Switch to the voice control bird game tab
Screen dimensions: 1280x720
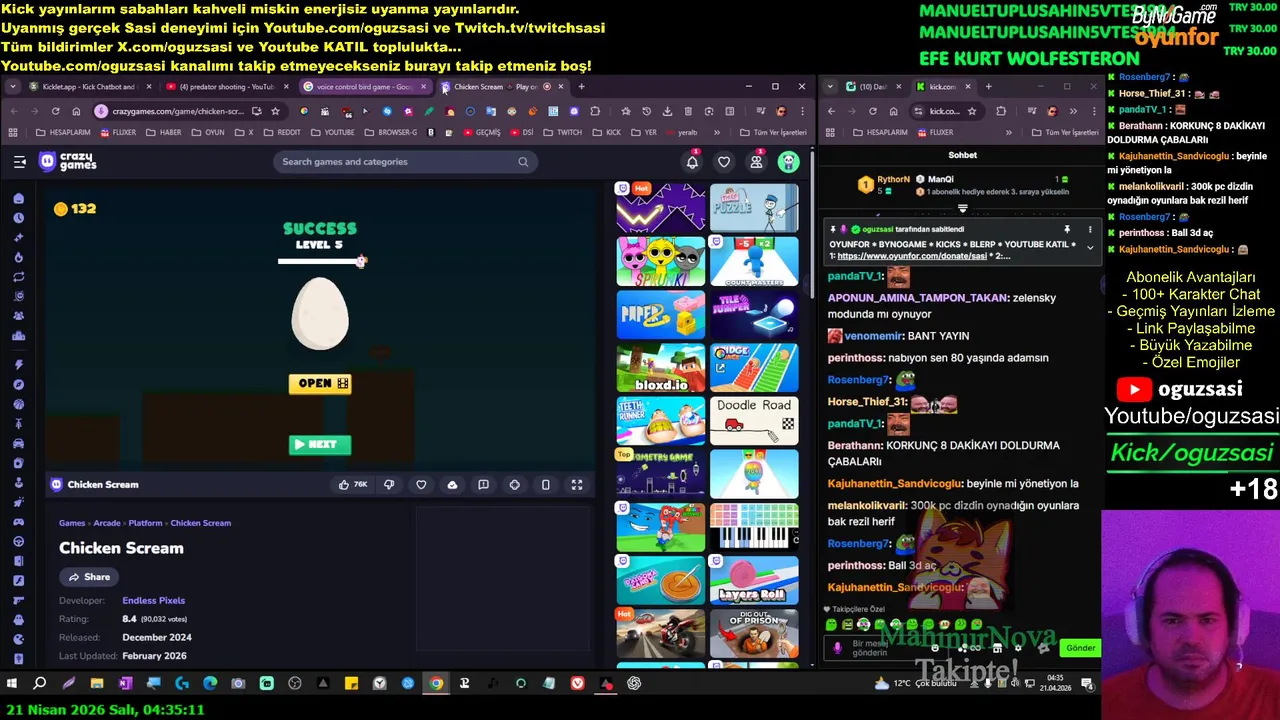(365, 87)
